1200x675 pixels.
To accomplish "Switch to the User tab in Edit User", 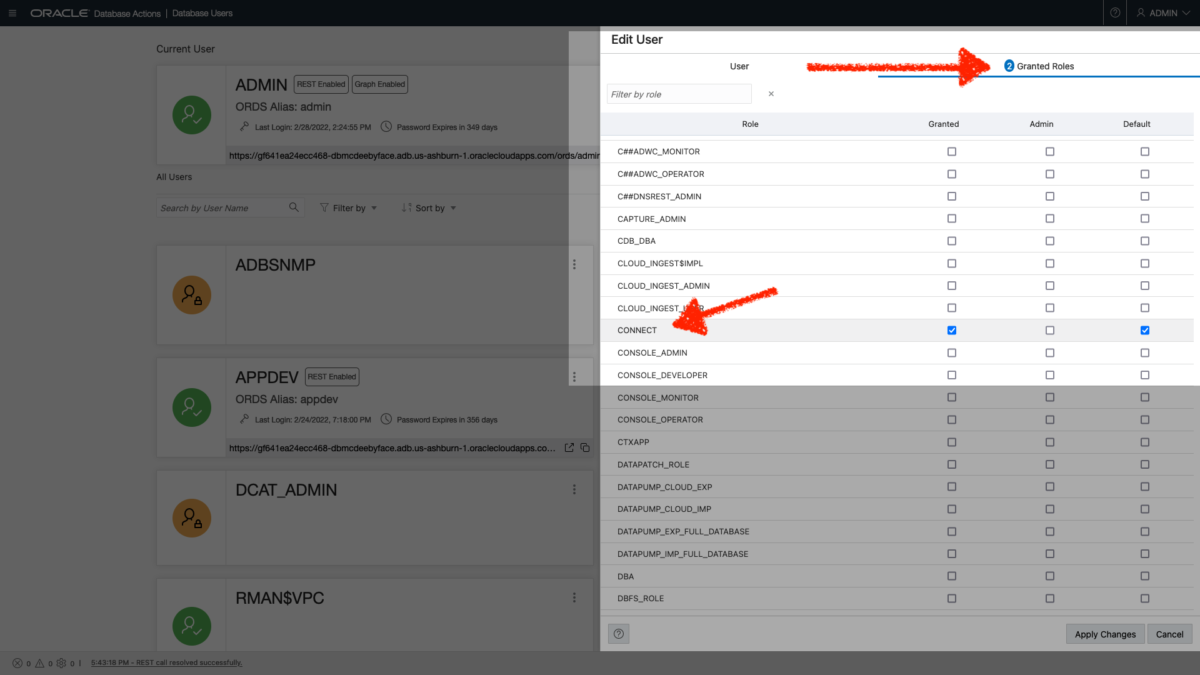I will click(x=739, y=66).
